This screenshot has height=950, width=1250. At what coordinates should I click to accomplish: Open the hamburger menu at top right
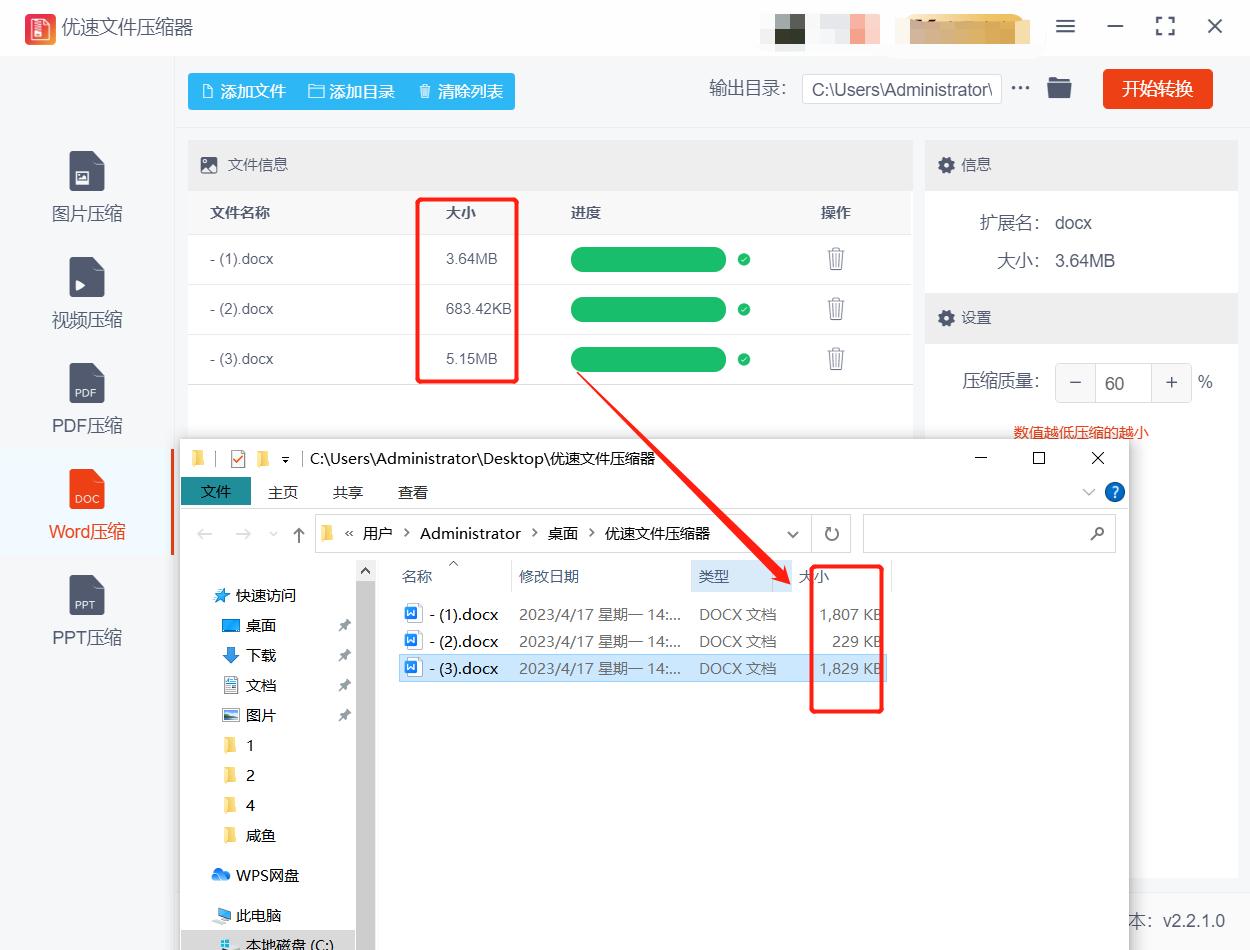(1065, 27)
